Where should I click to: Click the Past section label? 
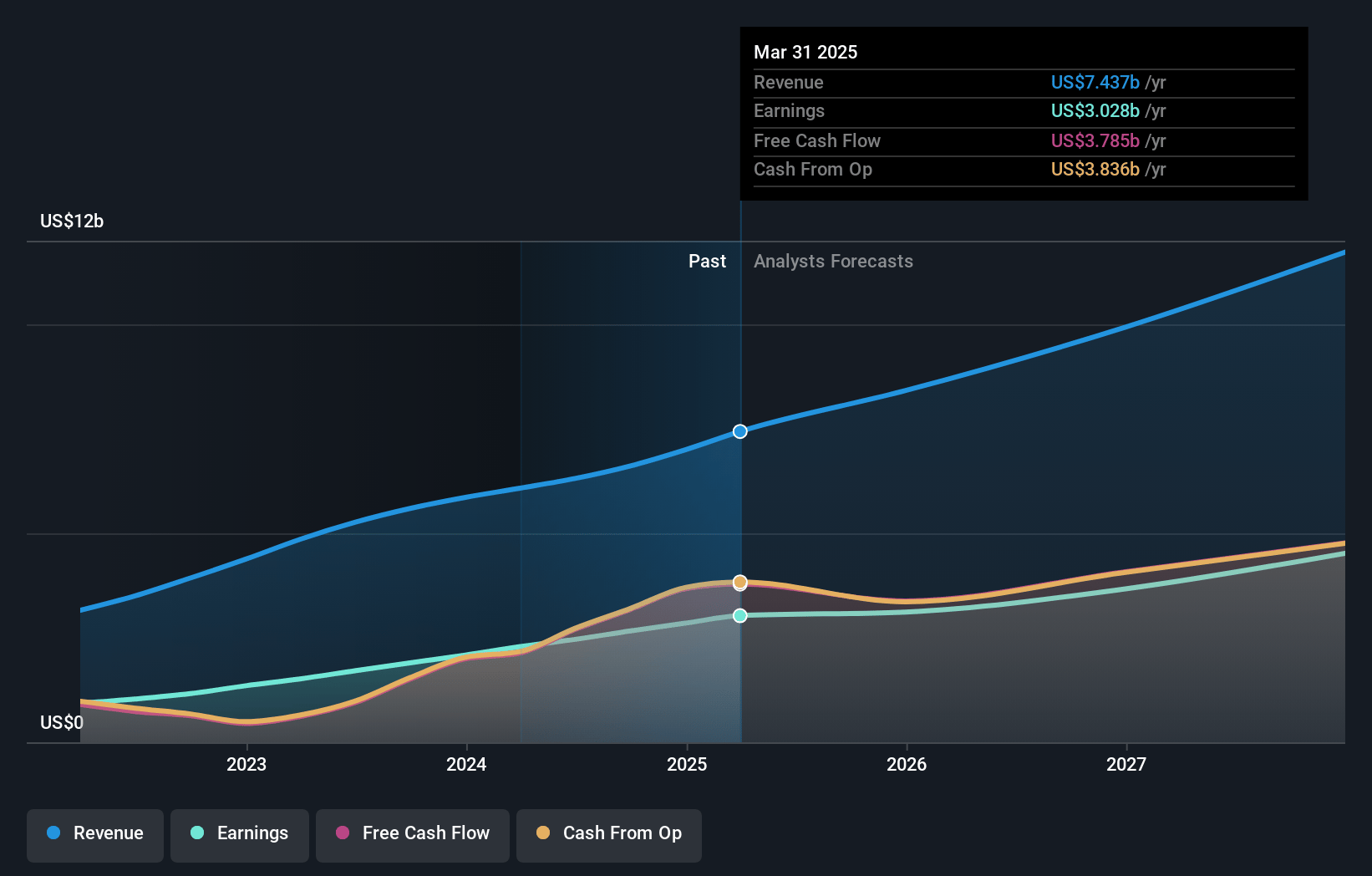point(707,261)
